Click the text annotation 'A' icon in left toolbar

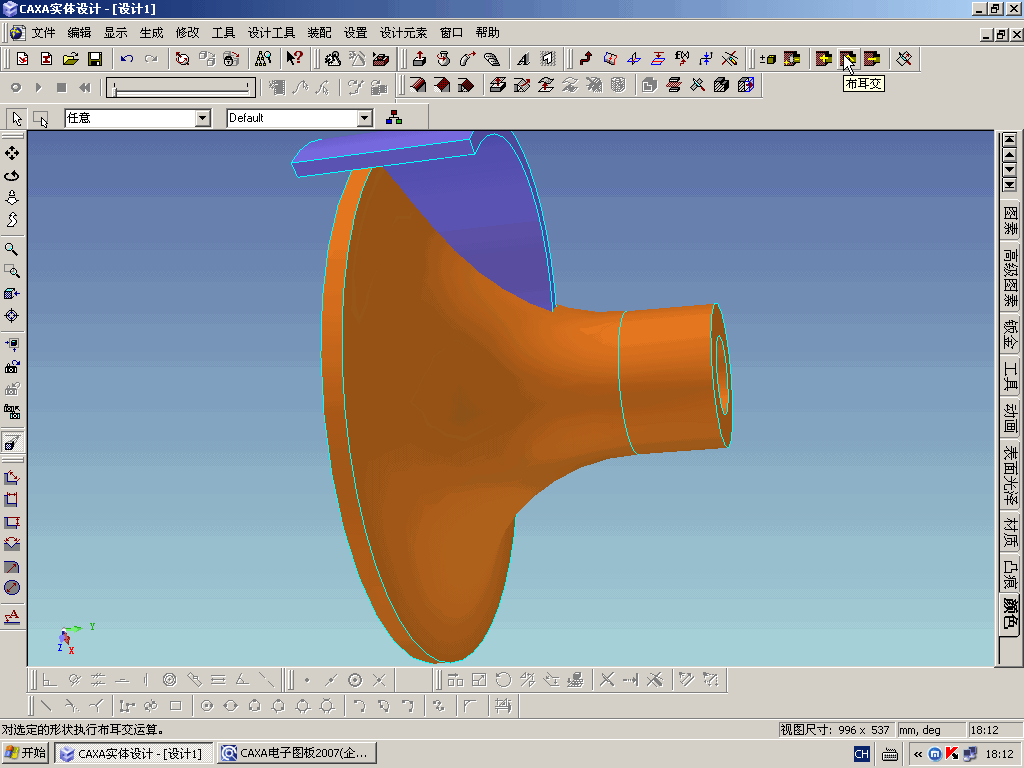coord(12,616)
